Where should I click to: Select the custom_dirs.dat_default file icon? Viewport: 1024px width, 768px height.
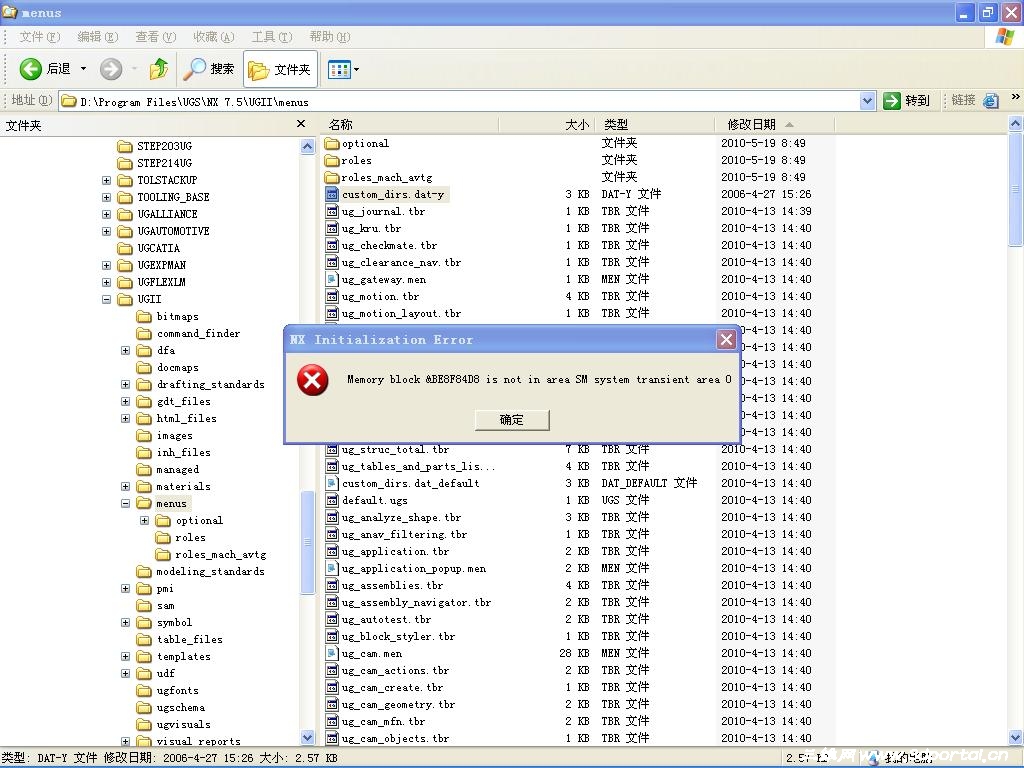click(x=332, y=483)
